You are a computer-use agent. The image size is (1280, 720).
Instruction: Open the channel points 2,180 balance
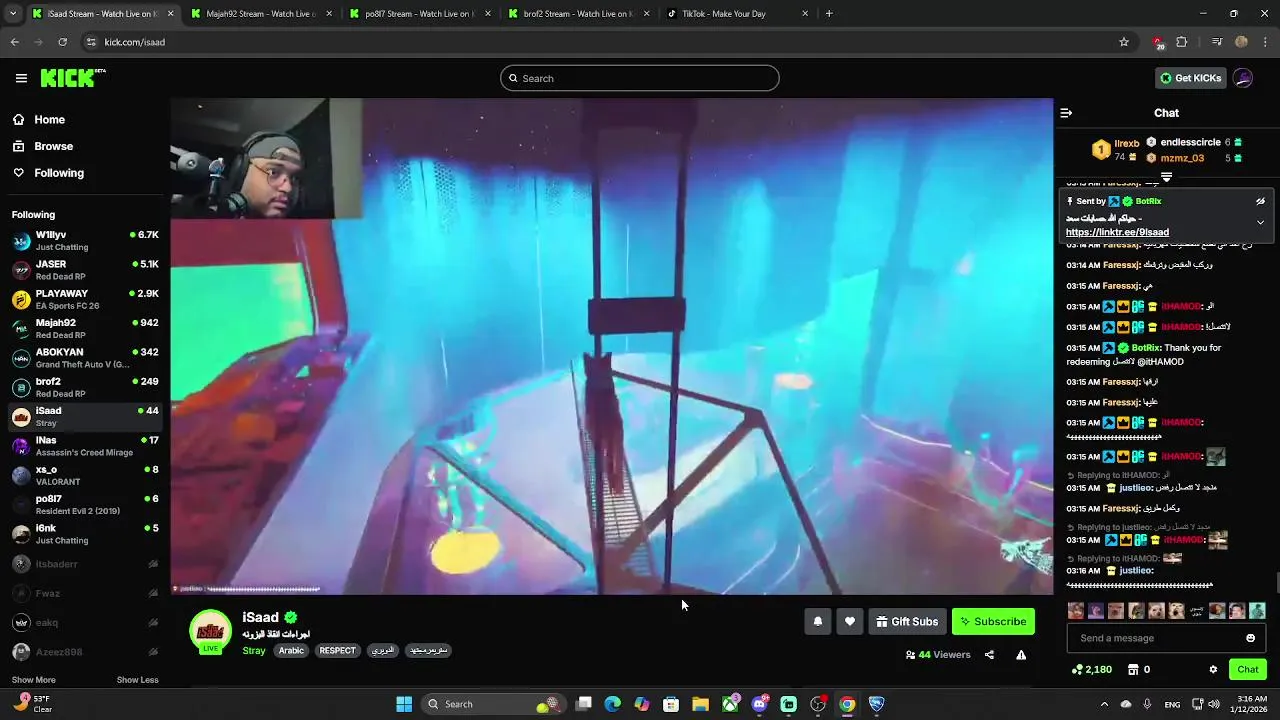[1091, 669]
